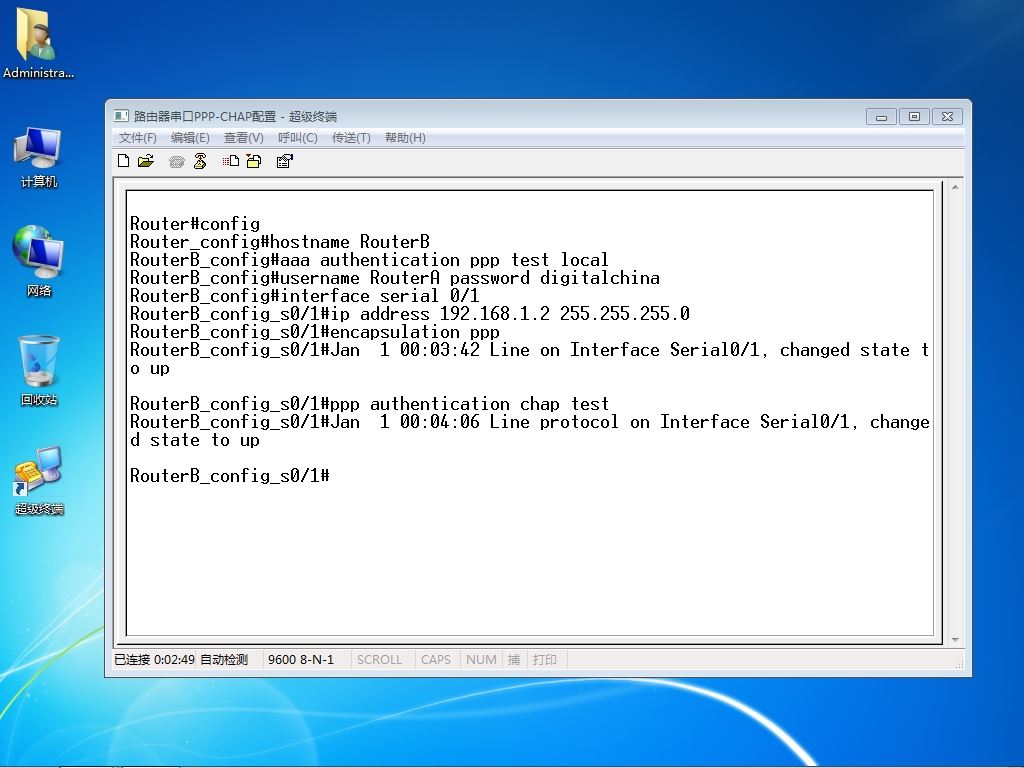Click the scrollbar up arrow
The height and width of the screenshot is (768, 1024).
click(x=955, y=188)
